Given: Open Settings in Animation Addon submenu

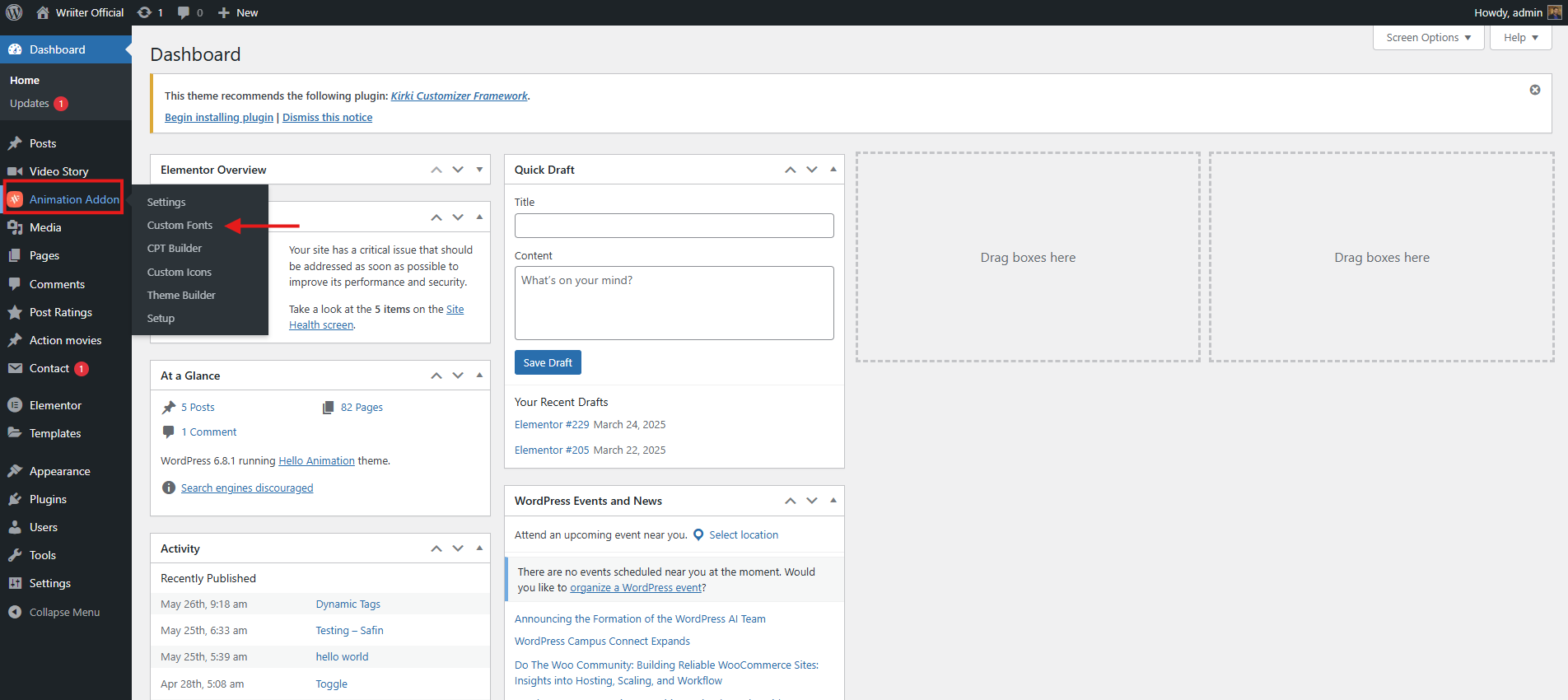Looking at the screenshot, I should coord(166,202).
